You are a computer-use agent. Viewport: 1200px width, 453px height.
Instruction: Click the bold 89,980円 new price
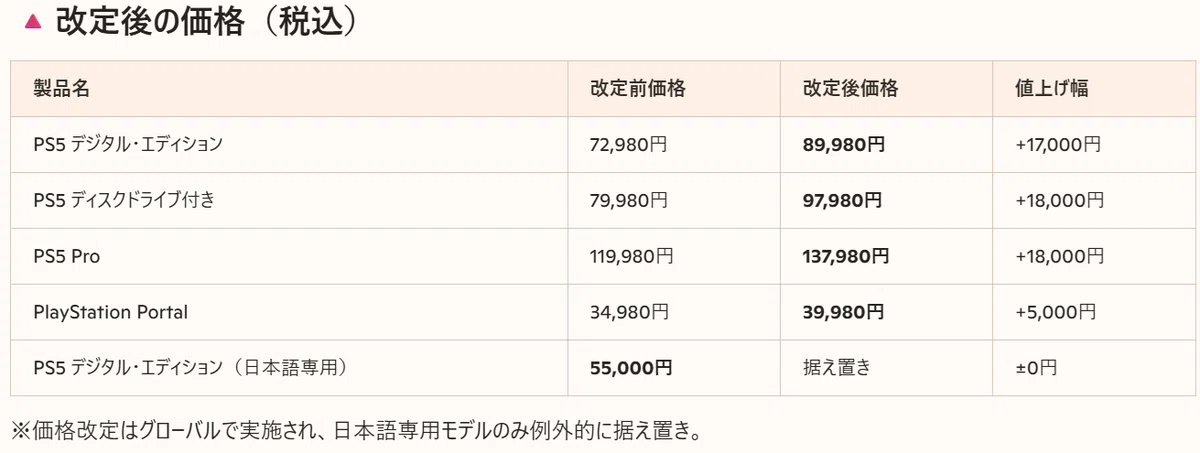(x=844, y=144)
